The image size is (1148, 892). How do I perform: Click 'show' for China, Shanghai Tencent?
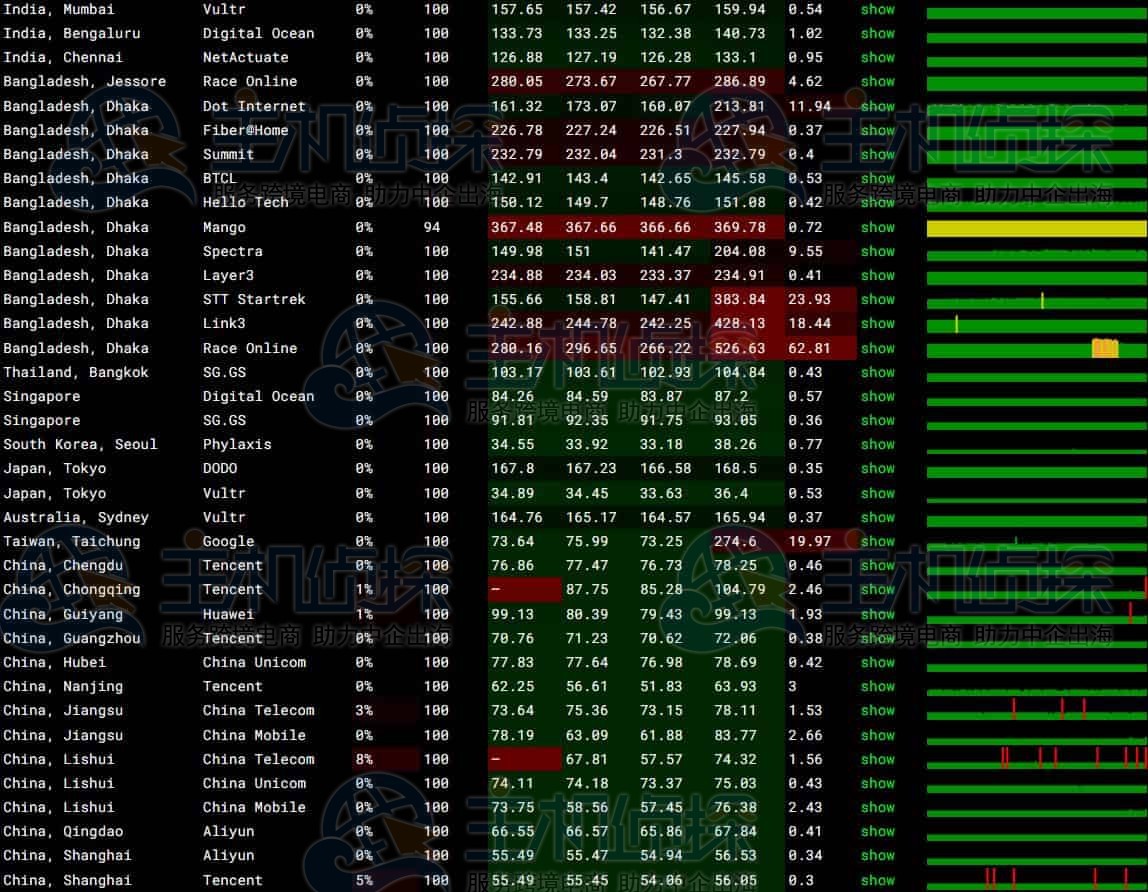(877, 881)
